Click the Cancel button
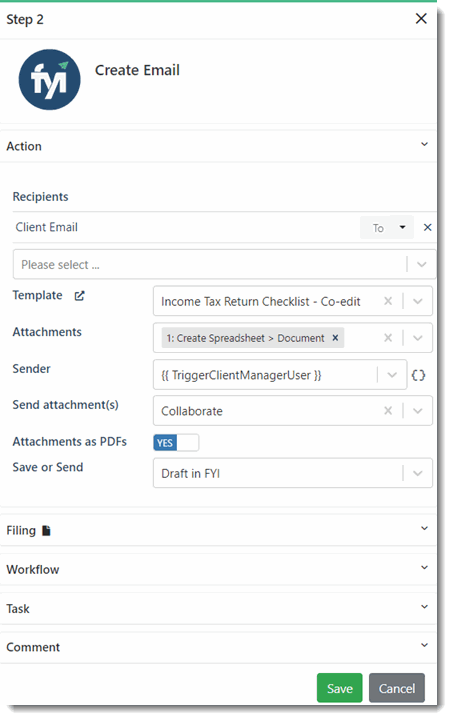Screen dimensions: 452x720 point(397,688)
